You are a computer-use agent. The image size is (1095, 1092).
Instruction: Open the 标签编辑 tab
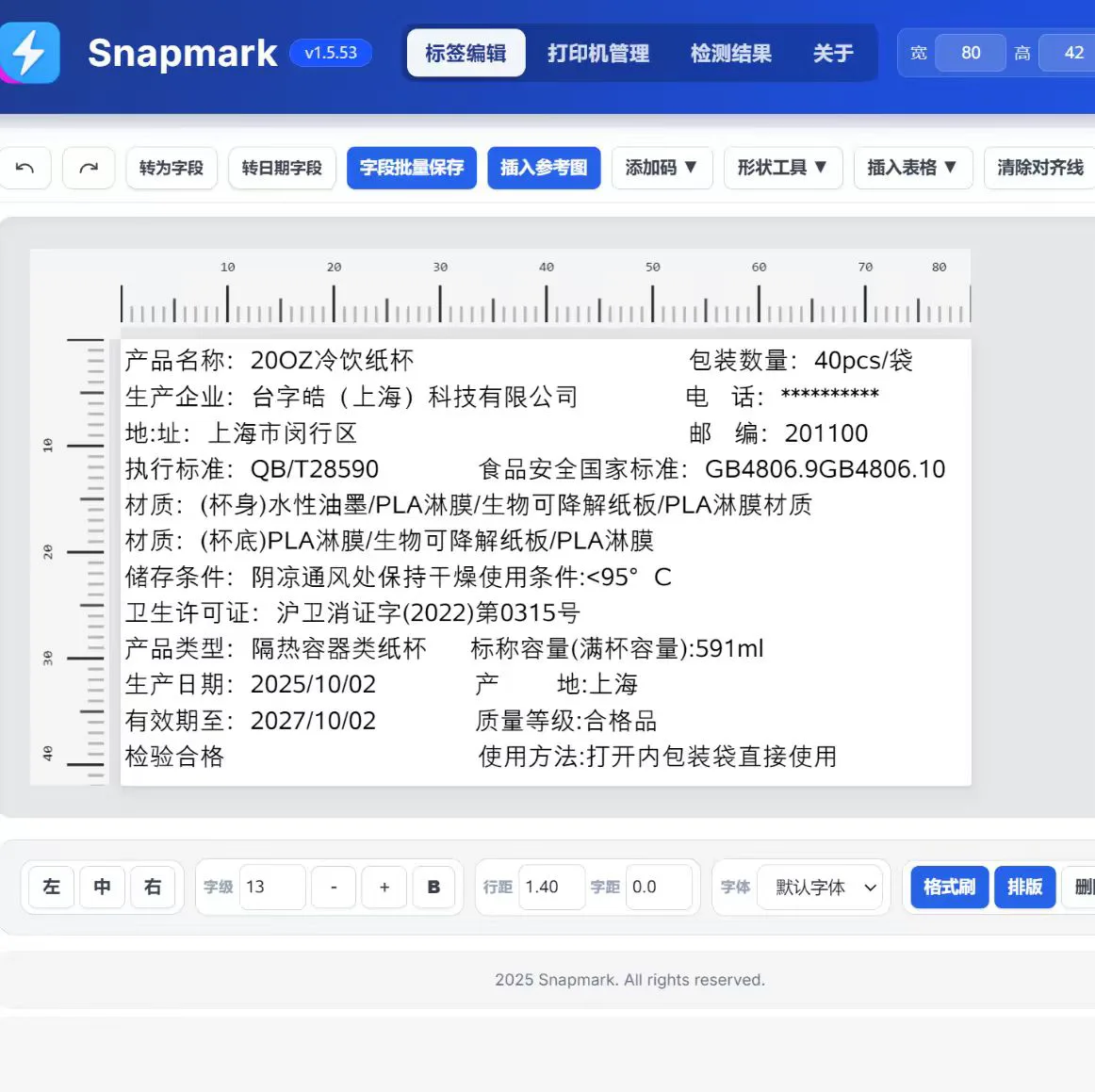click(466, 53)
